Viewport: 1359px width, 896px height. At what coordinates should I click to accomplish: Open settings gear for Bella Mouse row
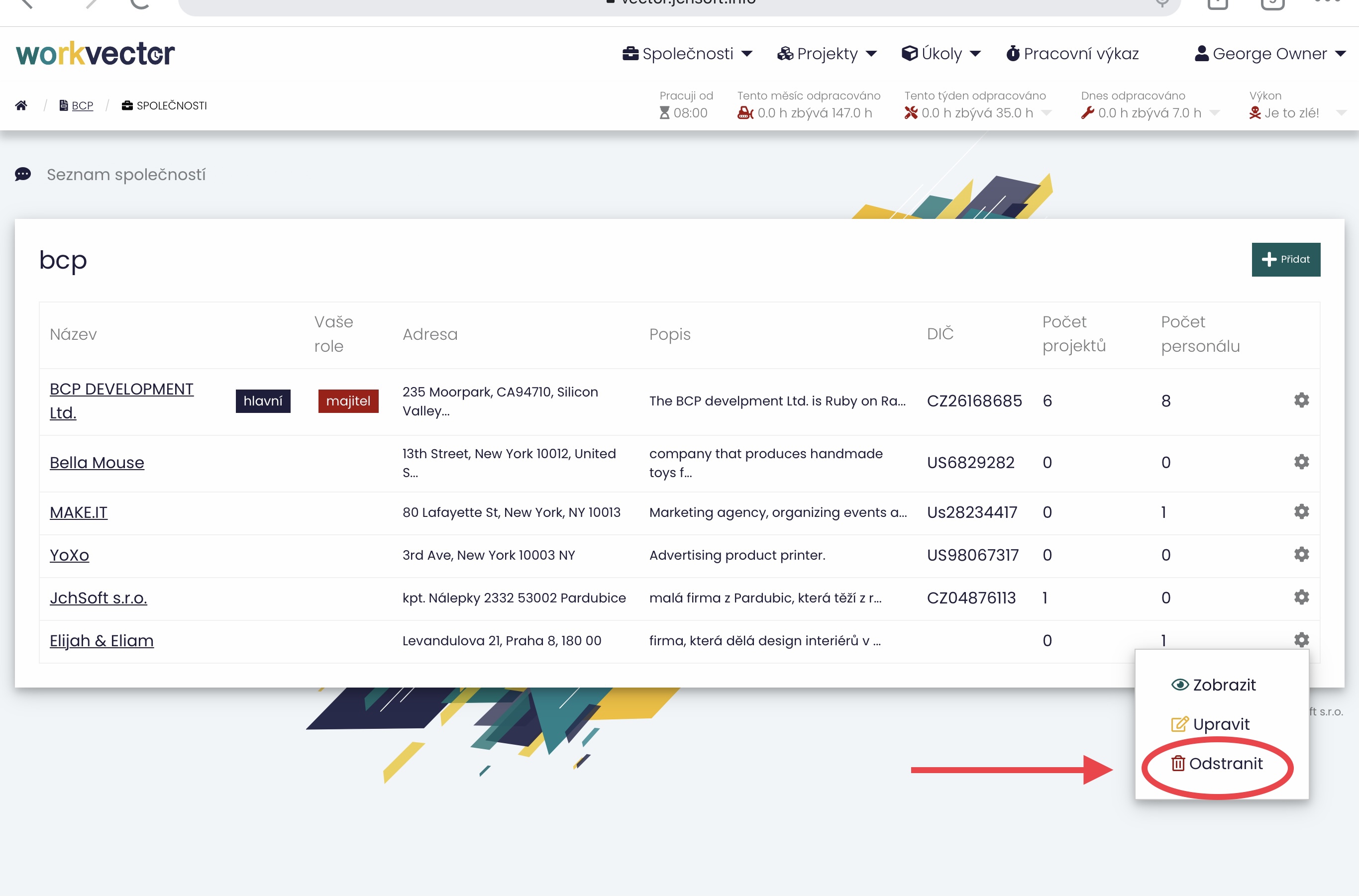coord(1301,462)
